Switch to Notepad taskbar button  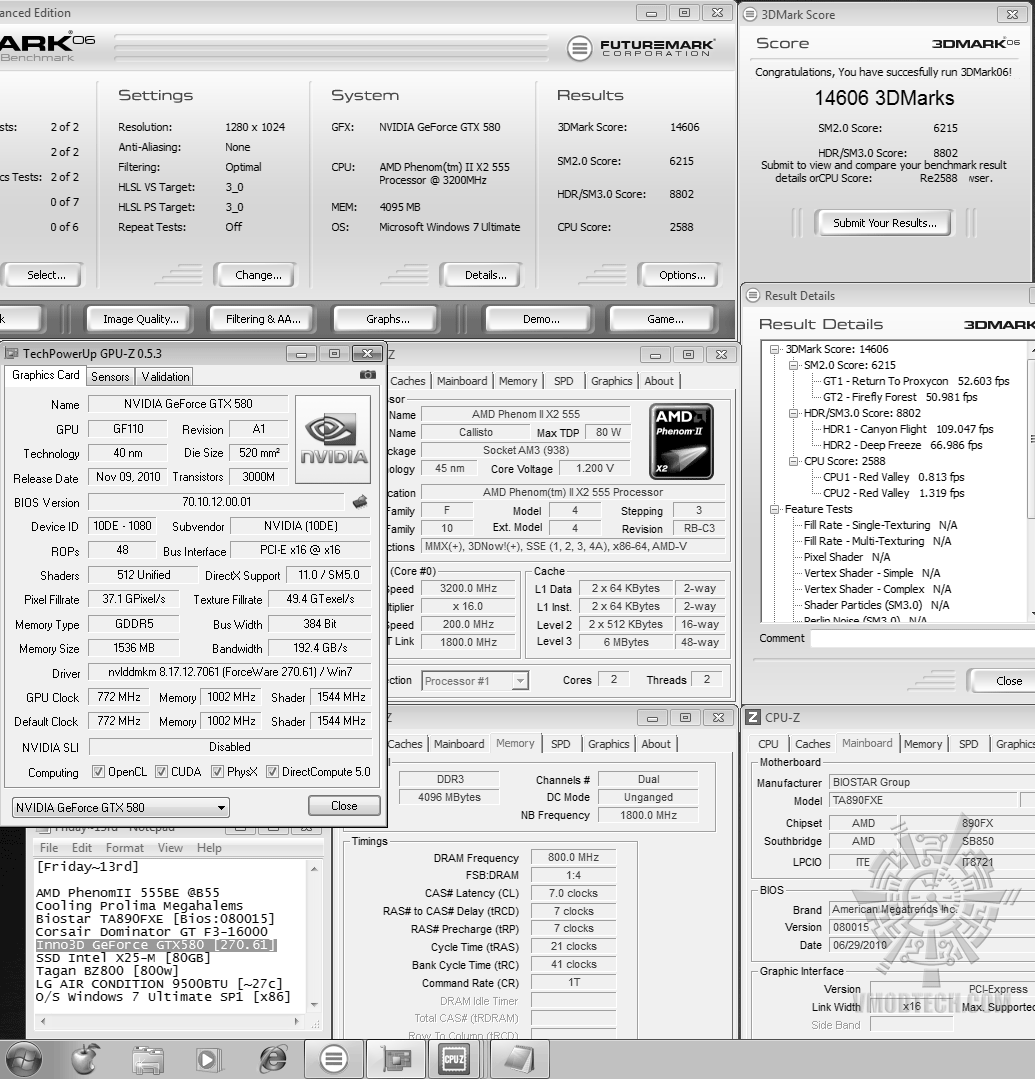(x=519, y=1059)
